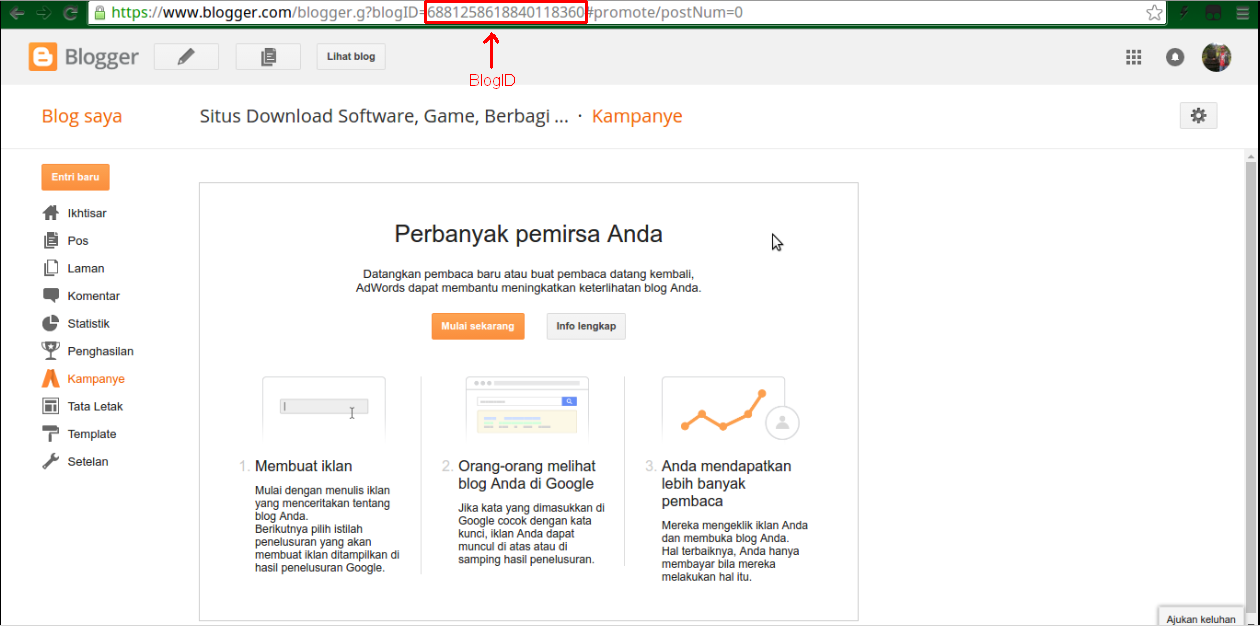Click the browser address bar
Screen dimensions: 1260x626
coord(625,13)
